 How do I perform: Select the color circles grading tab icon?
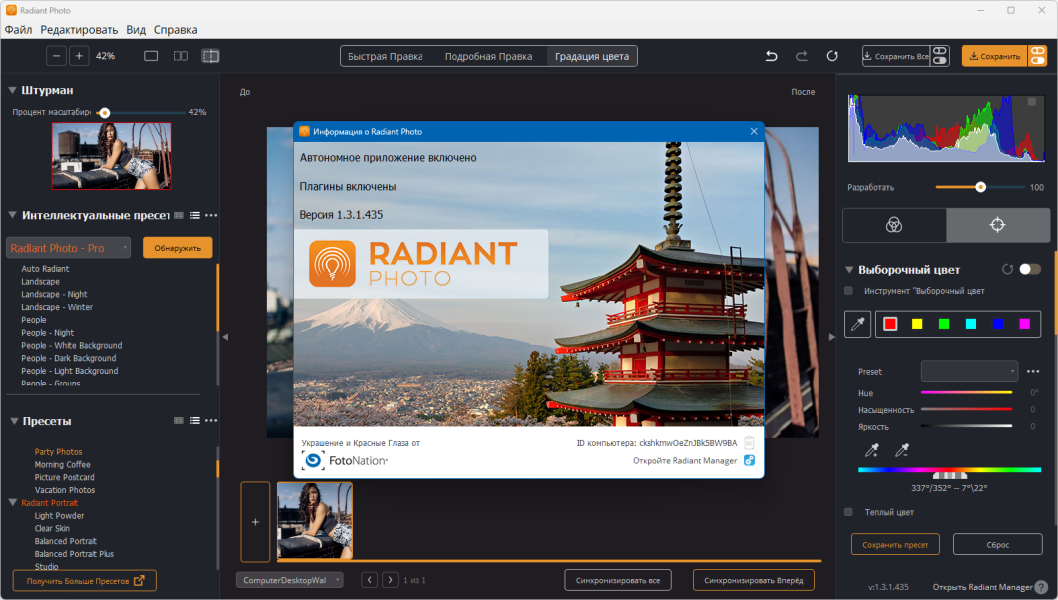(894, 225)
